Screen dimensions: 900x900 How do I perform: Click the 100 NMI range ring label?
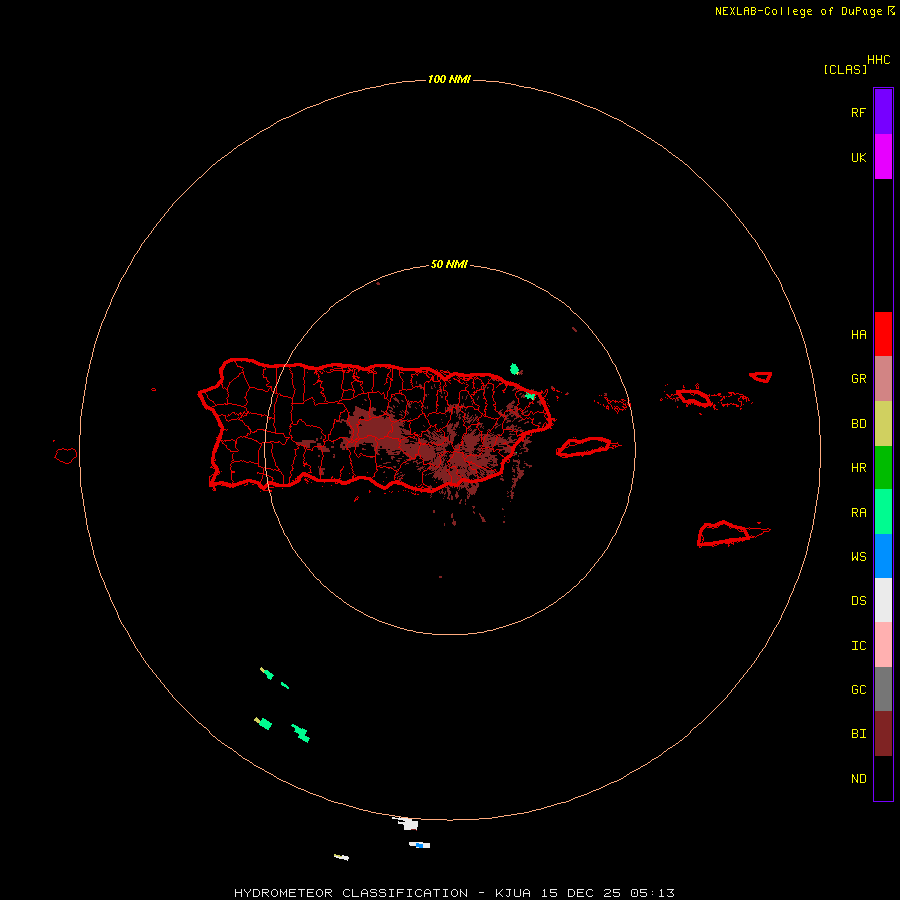point(449,79)
